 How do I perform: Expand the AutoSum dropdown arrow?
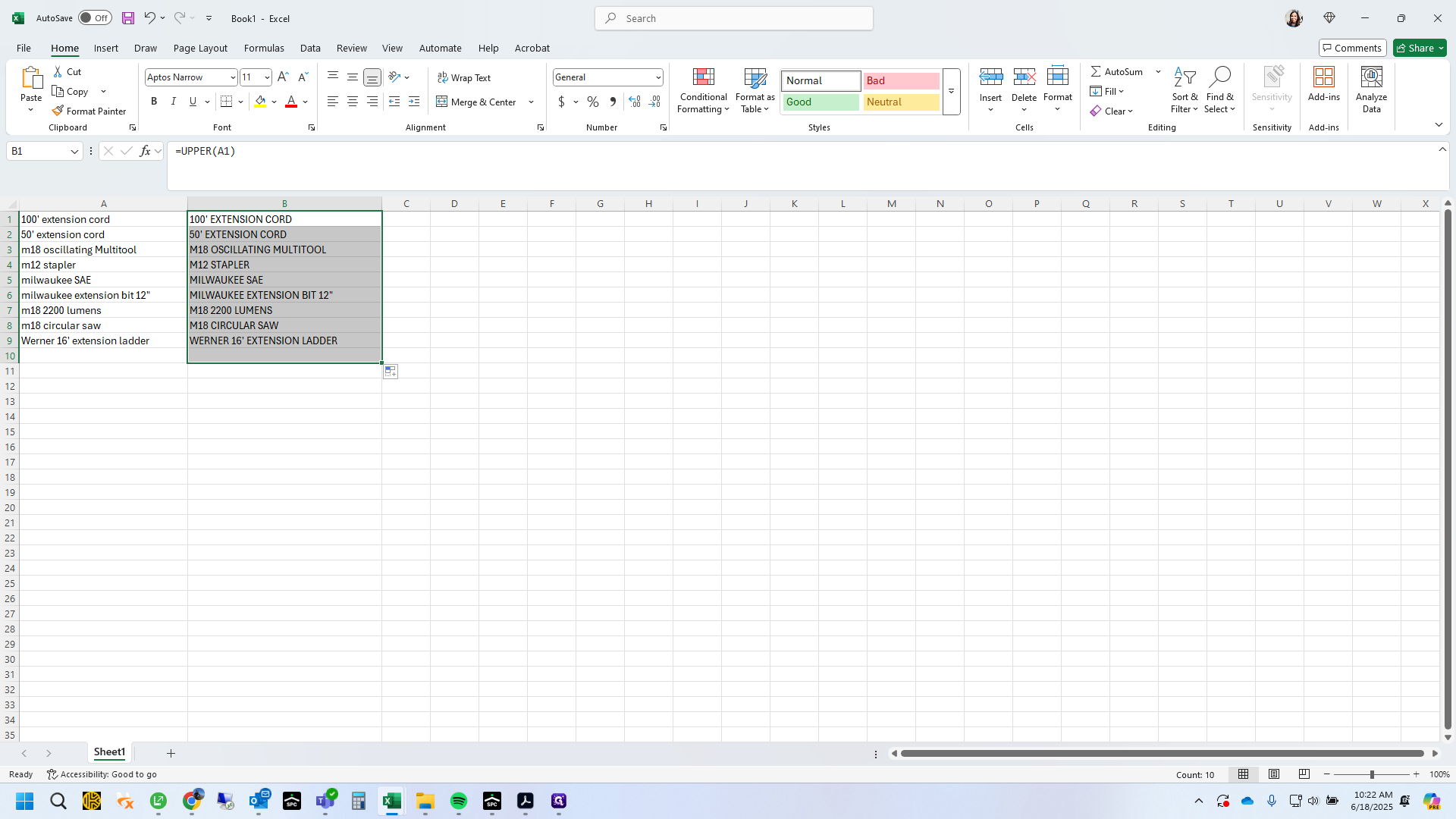(x=1158, y=72)
